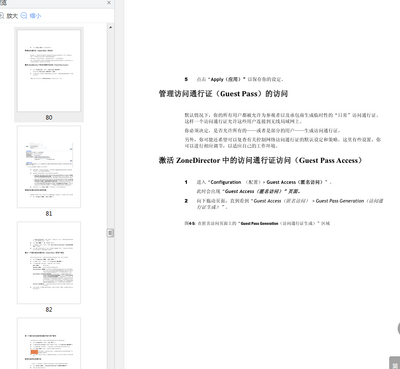Image resolution: width=400 pixels, height=369 pixels.
Task: Open page 81 thumbnail
Action: pyautogui.click(x=49, y=167)
